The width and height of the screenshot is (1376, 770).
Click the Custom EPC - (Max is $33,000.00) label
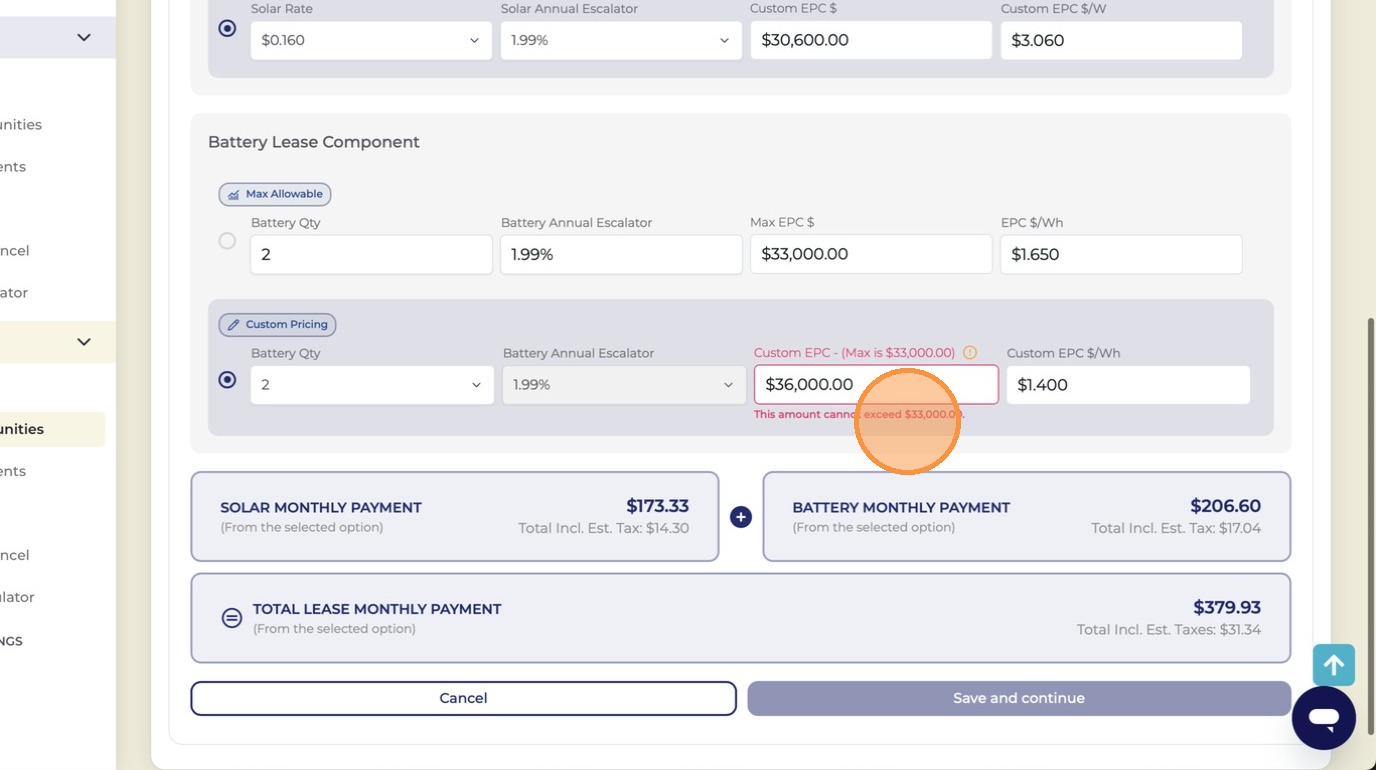[854, 353]
